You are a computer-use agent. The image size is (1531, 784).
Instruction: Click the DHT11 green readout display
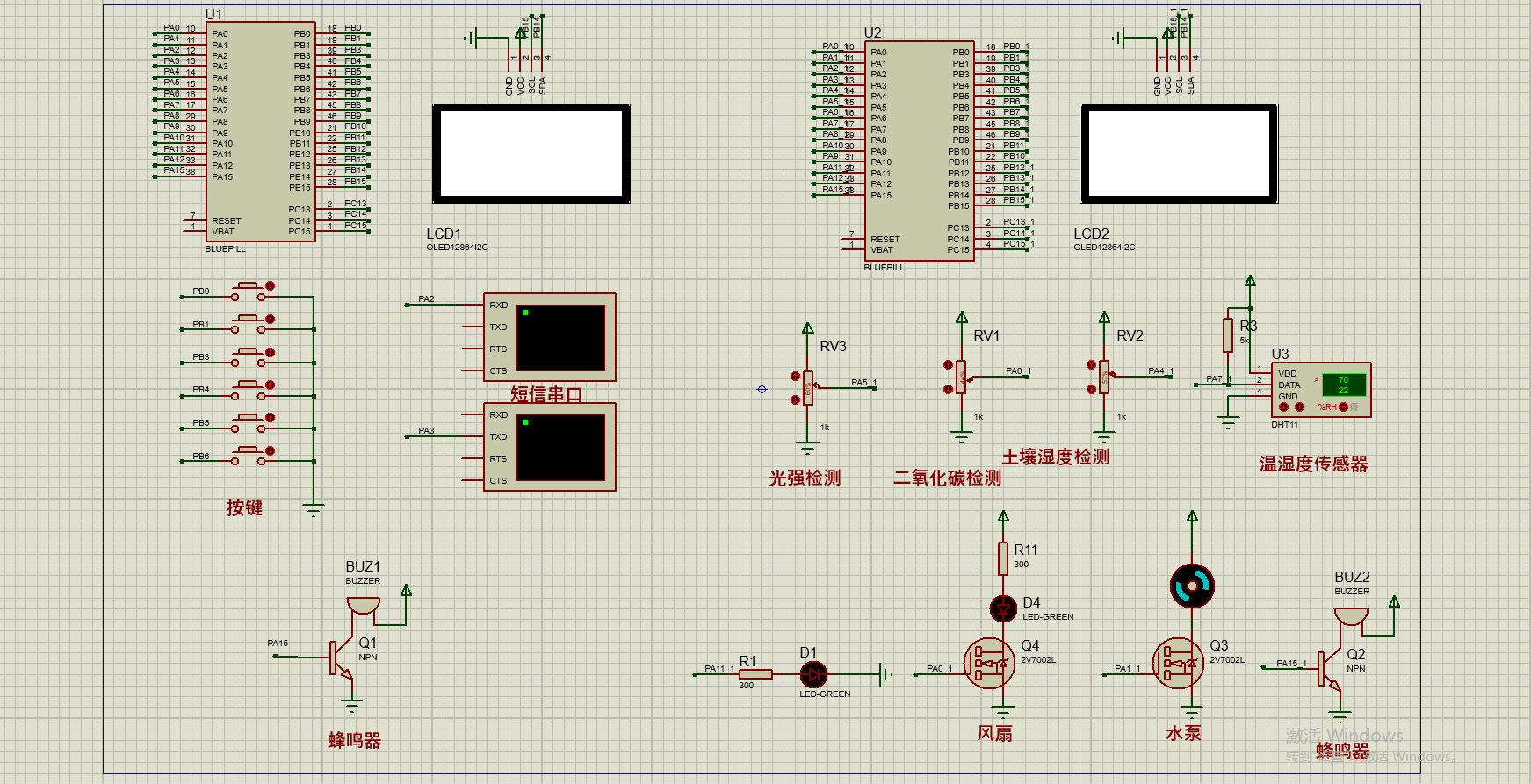(x=1344, y=385)
